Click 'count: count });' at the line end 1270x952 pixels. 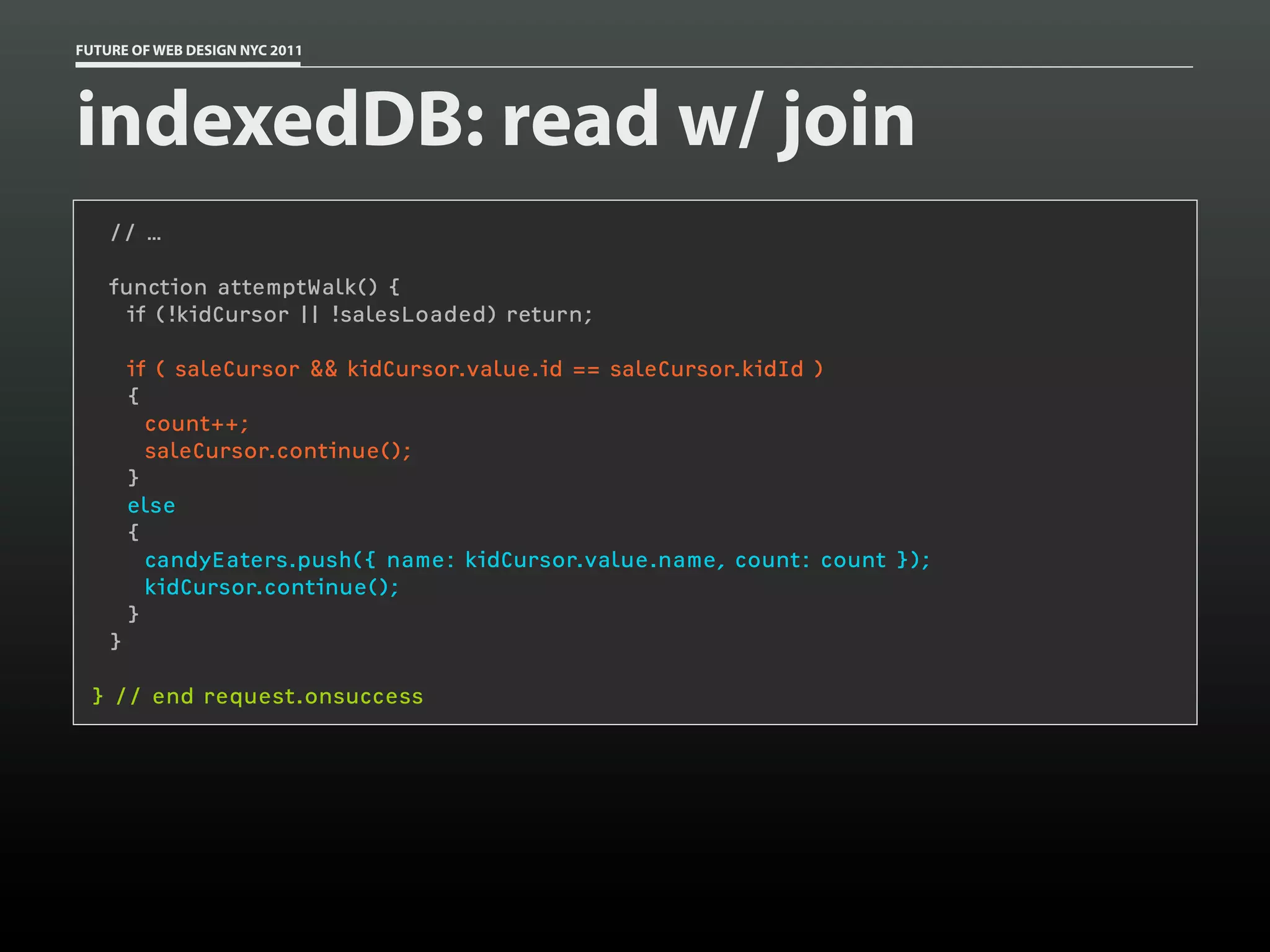pos(832,560)
